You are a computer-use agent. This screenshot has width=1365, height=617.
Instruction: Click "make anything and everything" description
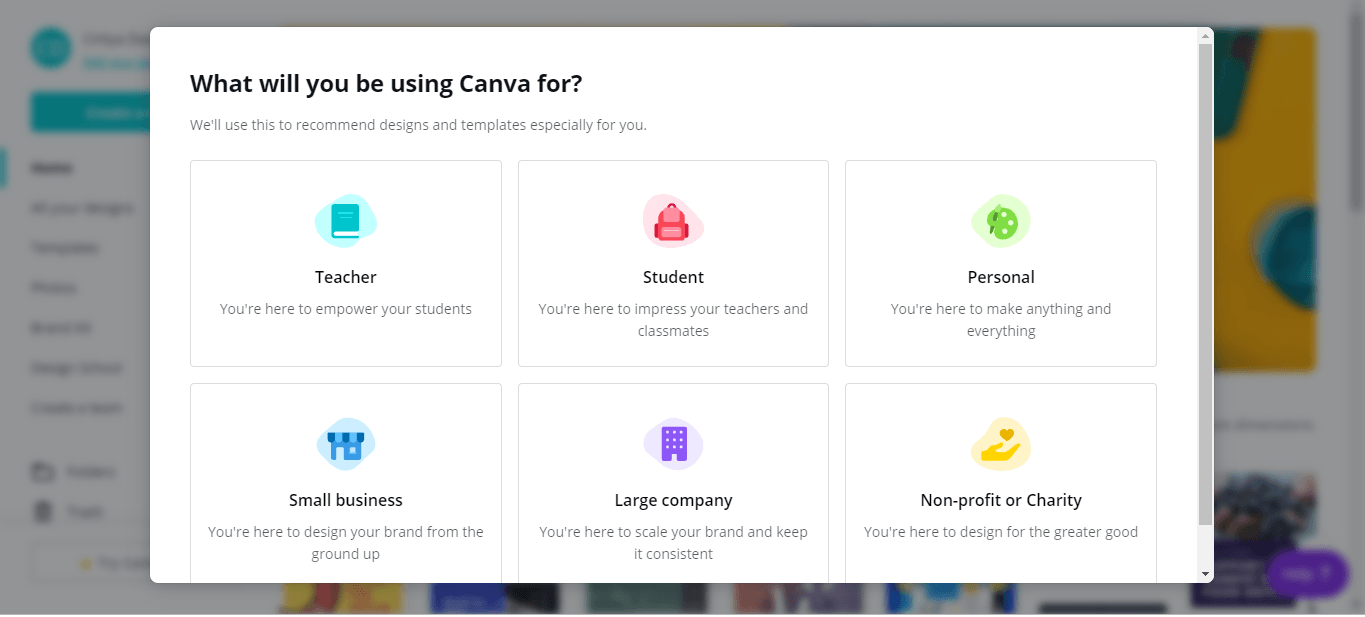pos(1000,320)
